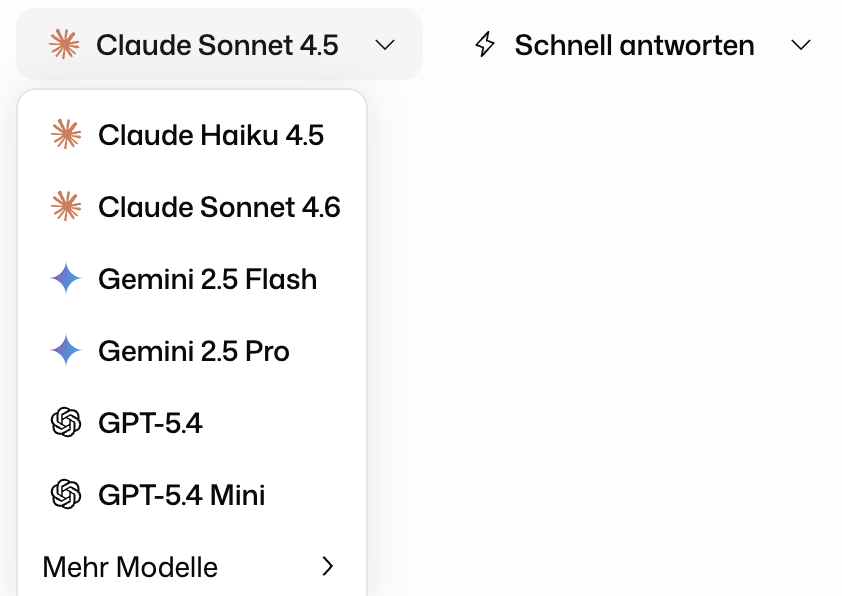
Task: Click the Schnell antworten label
Action: coord(633,45)
